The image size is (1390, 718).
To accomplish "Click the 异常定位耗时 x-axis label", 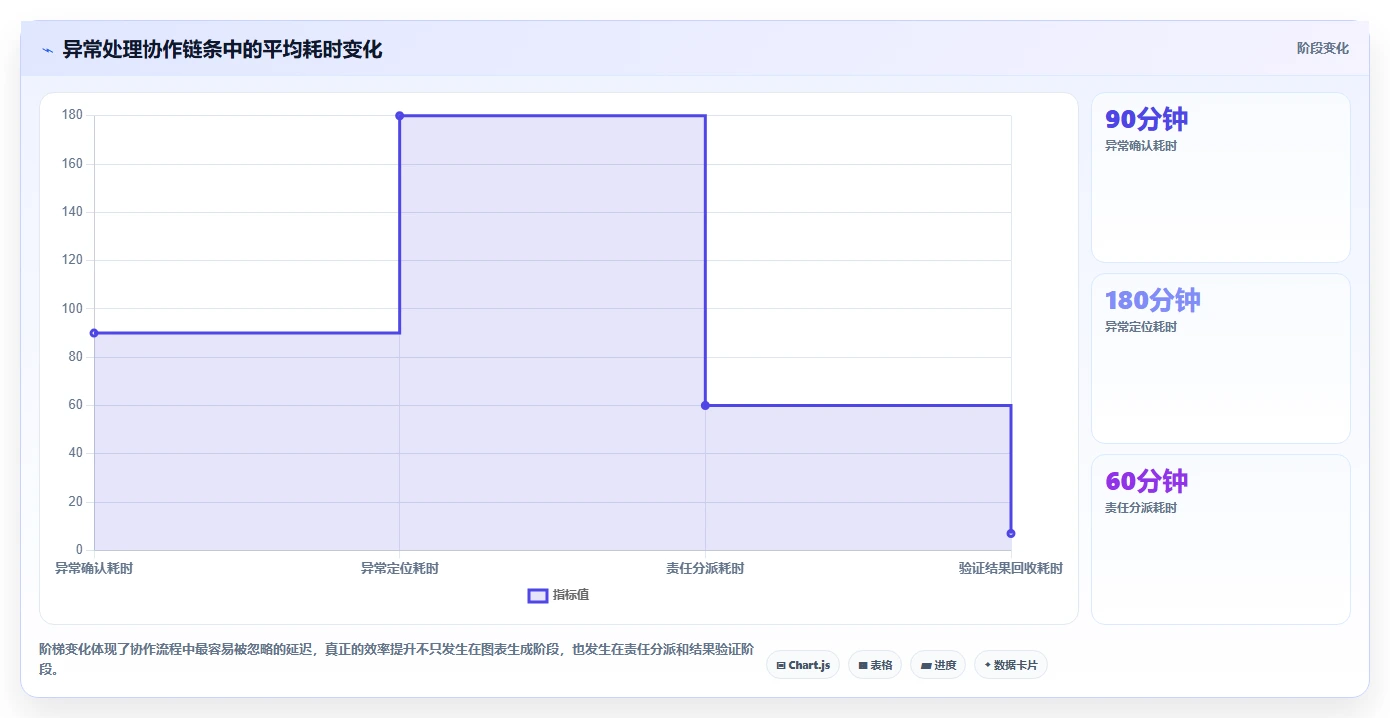I will 400,568.
